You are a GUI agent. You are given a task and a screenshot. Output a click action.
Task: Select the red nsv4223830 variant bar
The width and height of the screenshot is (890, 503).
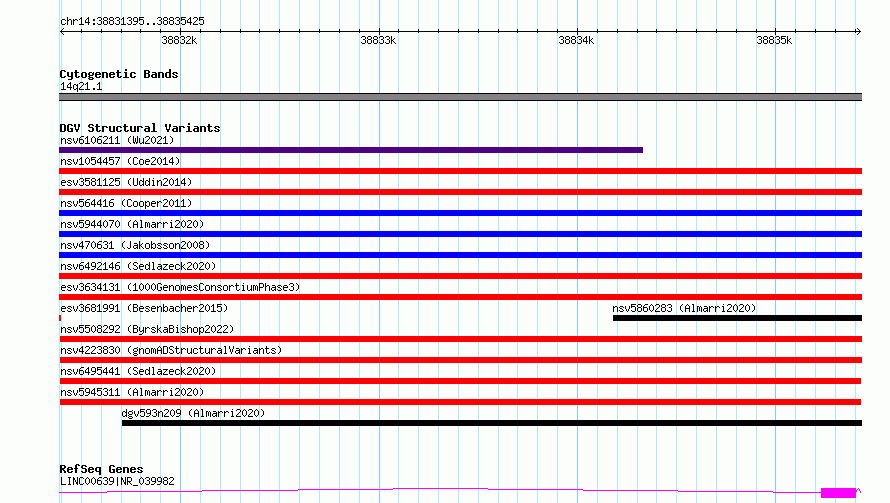tap(460, 360)
